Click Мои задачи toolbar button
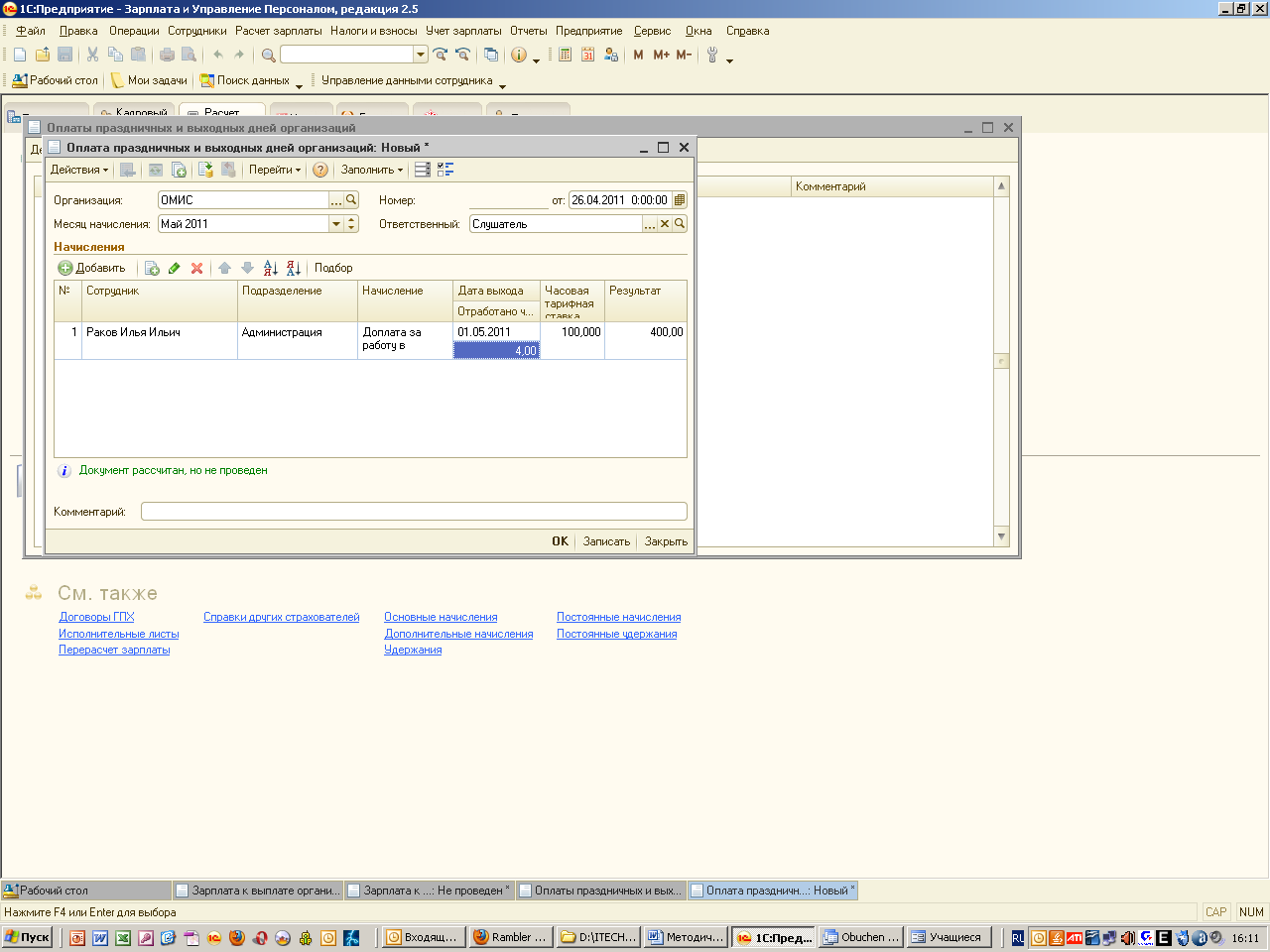This screenshot has height=952, width=1270. click(149, 80)
